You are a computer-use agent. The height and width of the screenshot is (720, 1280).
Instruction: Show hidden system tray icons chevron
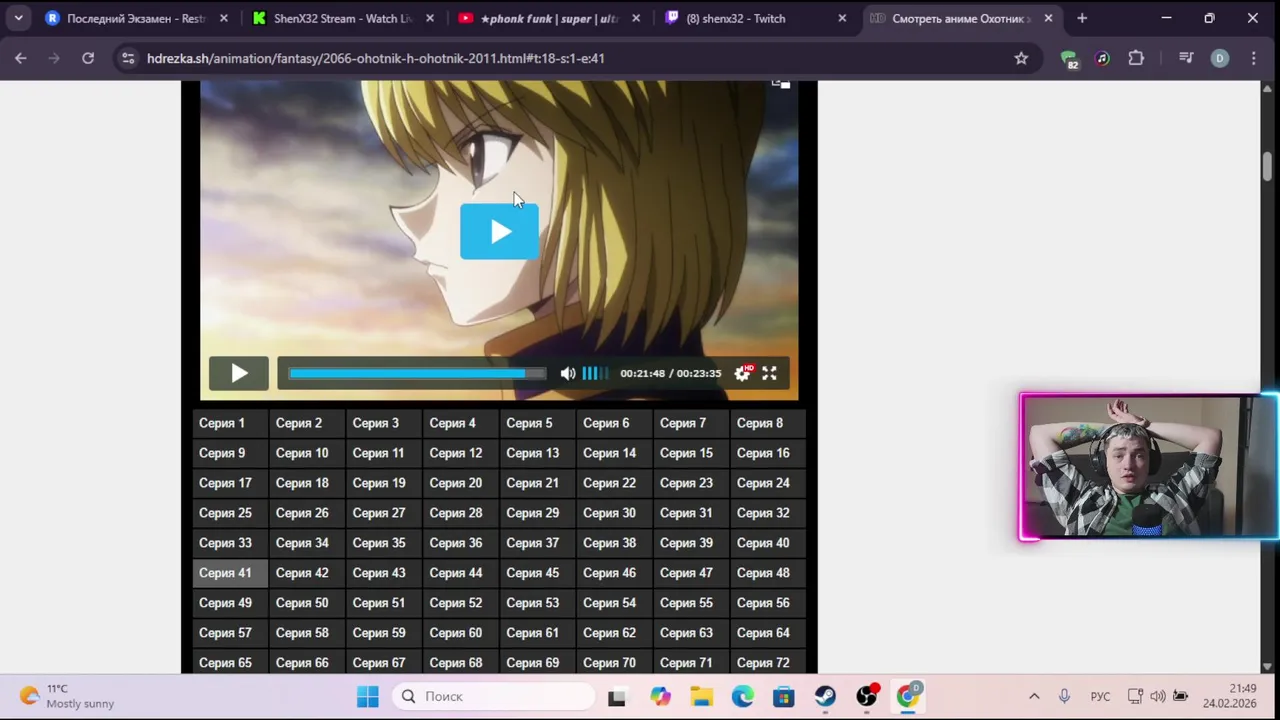click(1034, 696)
